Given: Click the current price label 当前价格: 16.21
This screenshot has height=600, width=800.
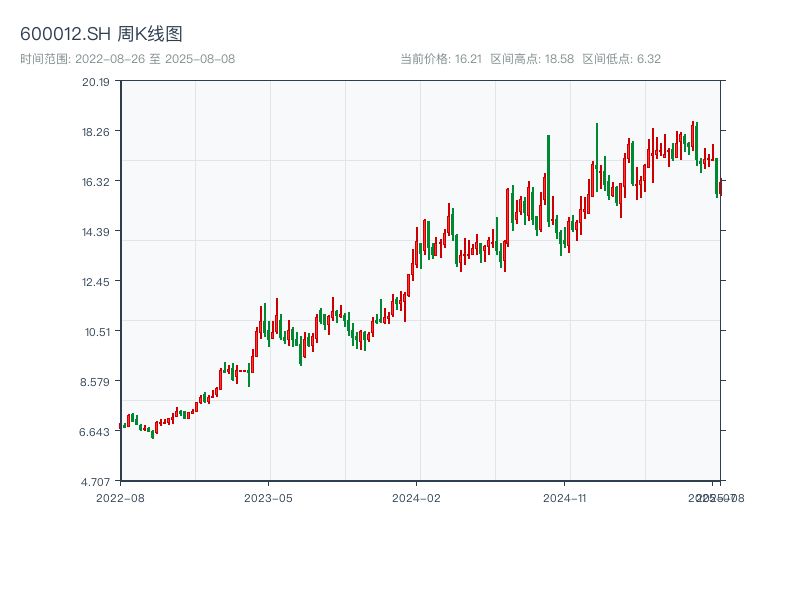Looking at the screenshot, I should (x=441, y=59).
